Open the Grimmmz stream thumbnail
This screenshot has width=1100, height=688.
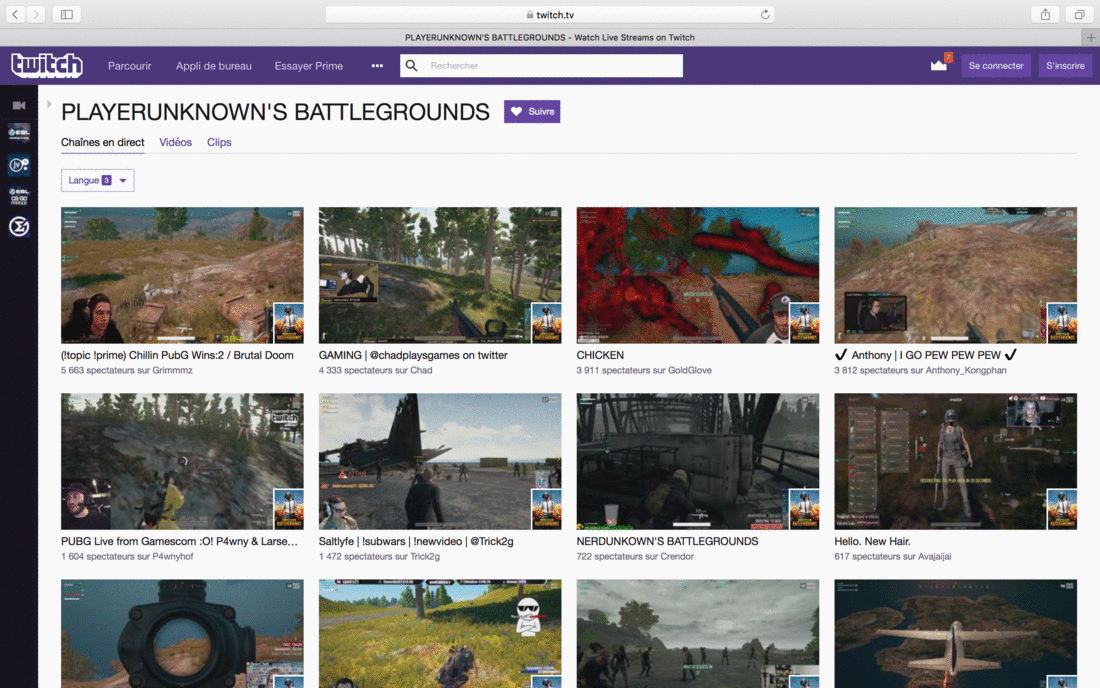tap(182, 275)
